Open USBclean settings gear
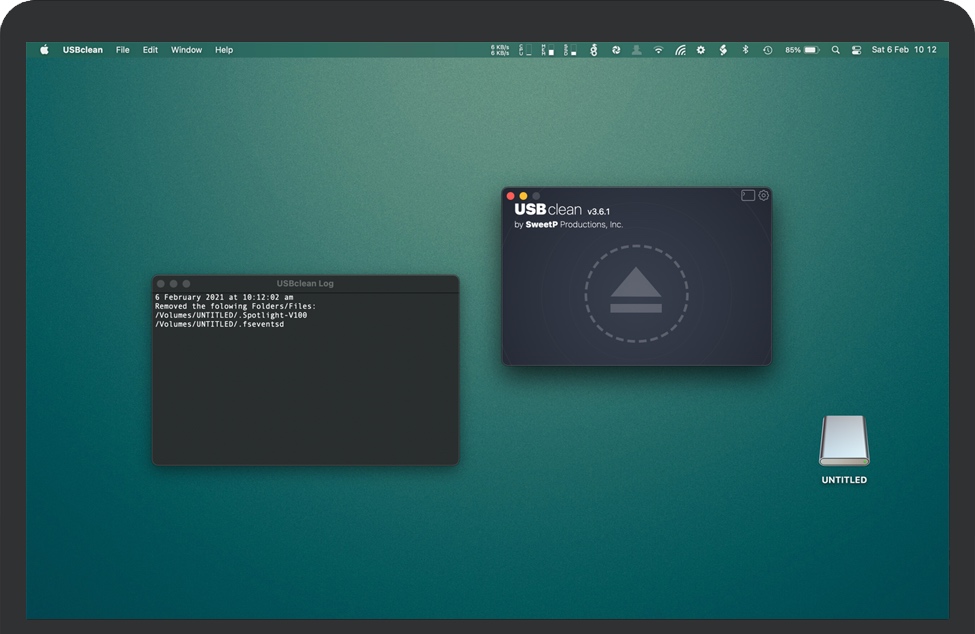 pyautogui.click(x=764, y=196)
